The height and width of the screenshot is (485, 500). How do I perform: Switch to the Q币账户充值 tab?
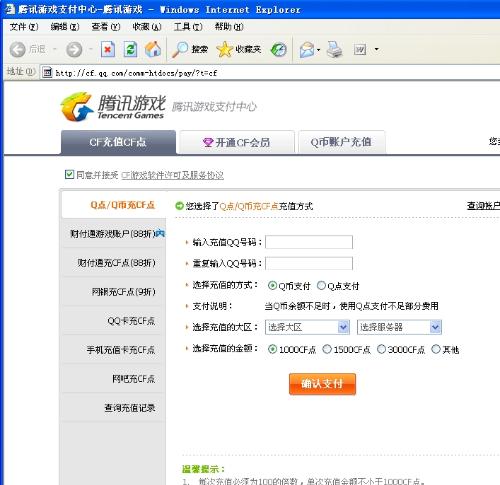tap(342, 142)
